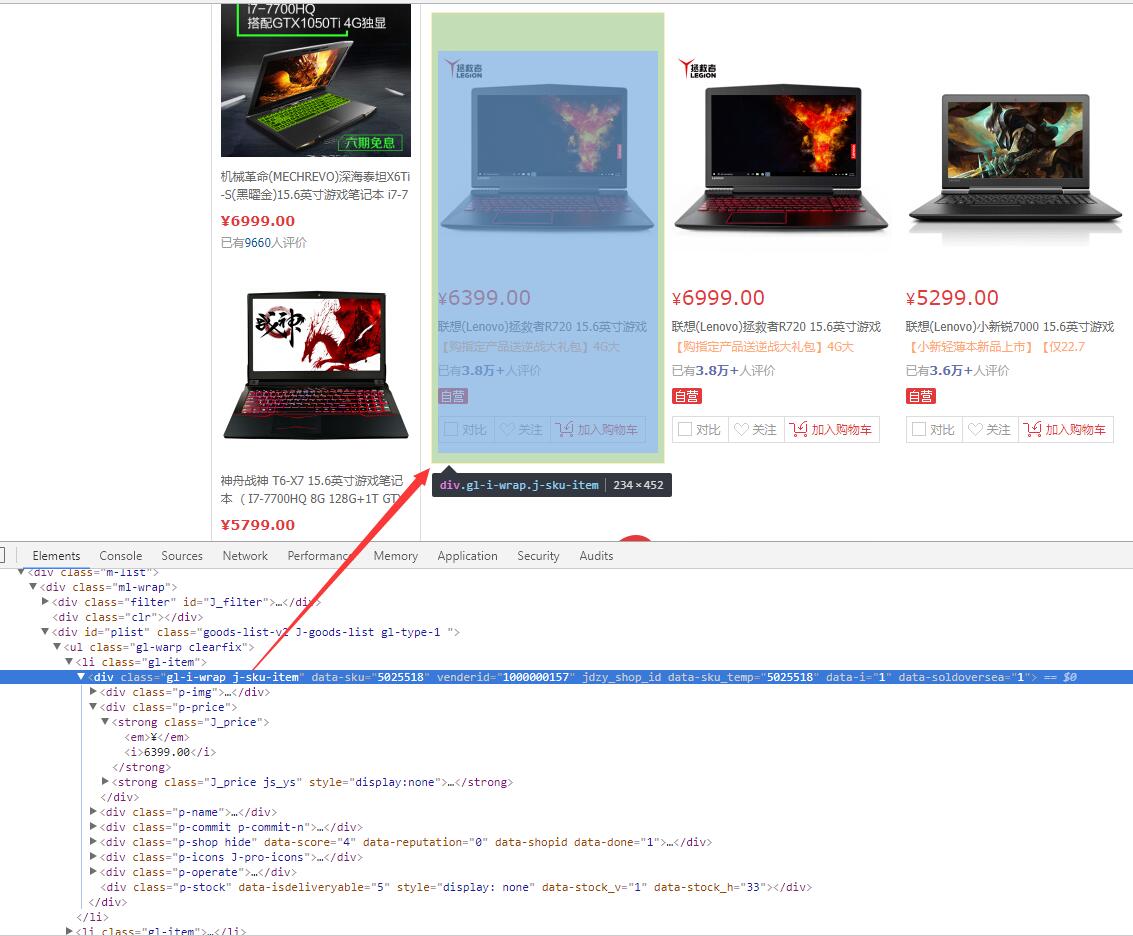Open the 神舟战神 T6-X7 laptop image

(x=316, y=365)
